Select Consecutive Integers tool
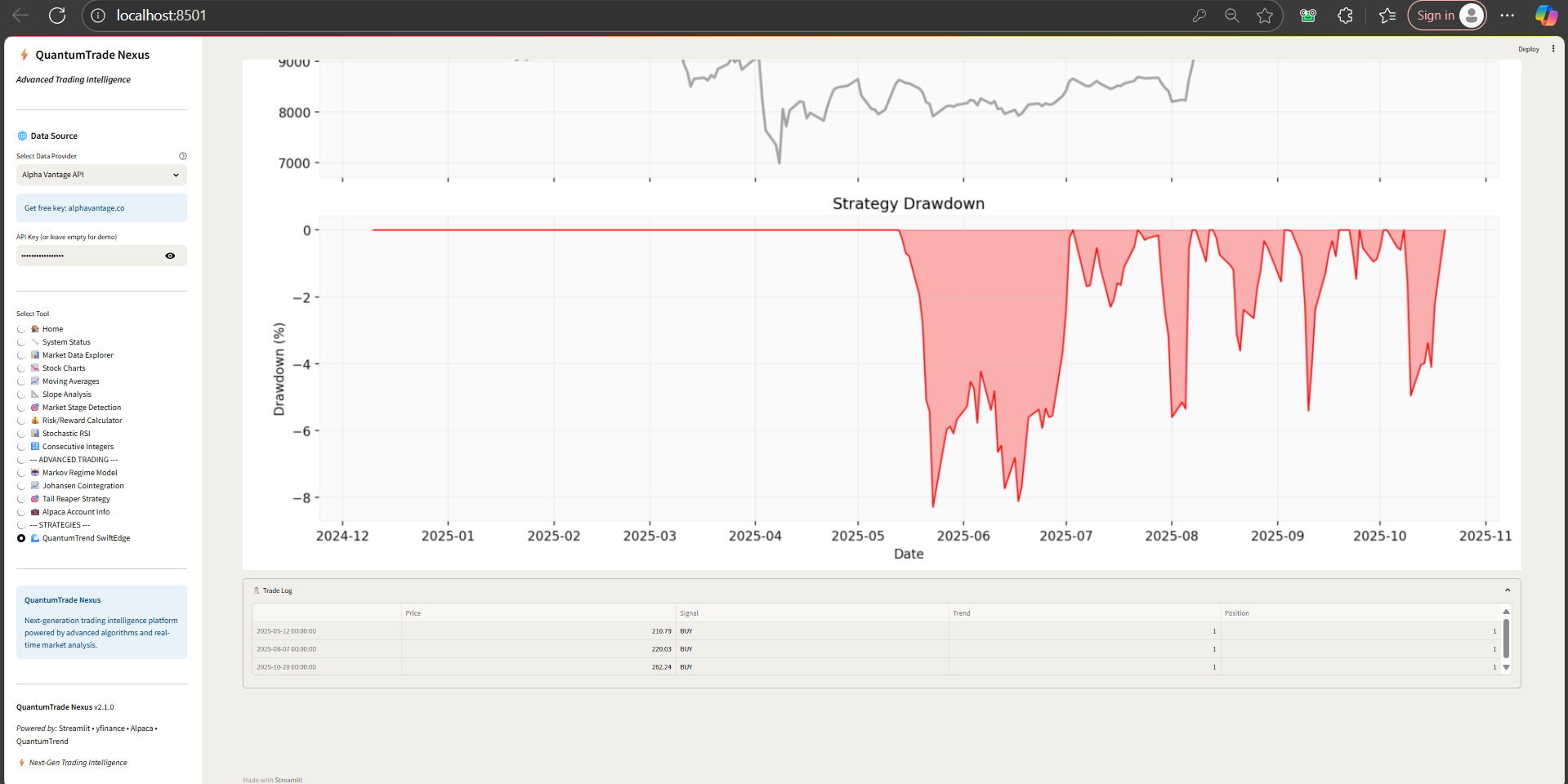Screen dimensions: 1568x784 (x=21, y=447)
